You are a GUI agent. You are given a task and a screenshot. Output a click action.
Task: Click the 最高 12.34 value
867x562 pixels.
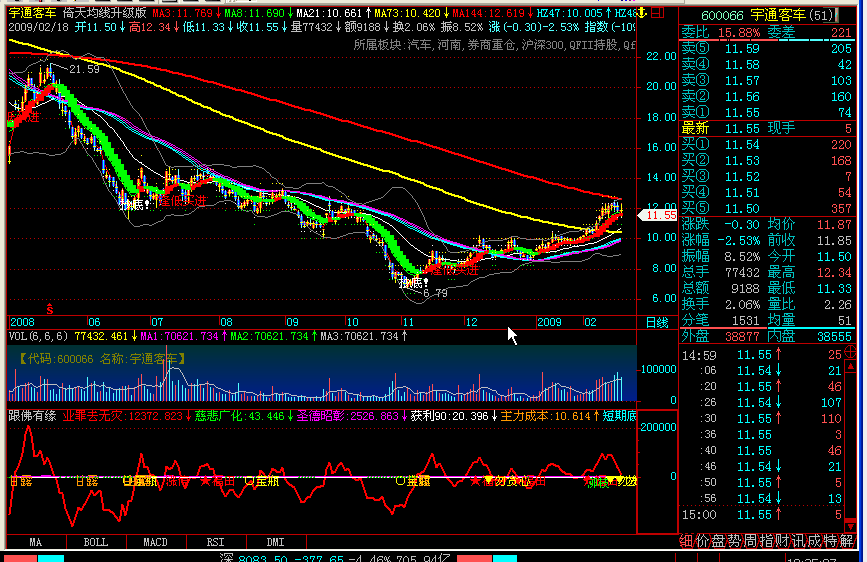click(x=834, y=273)
